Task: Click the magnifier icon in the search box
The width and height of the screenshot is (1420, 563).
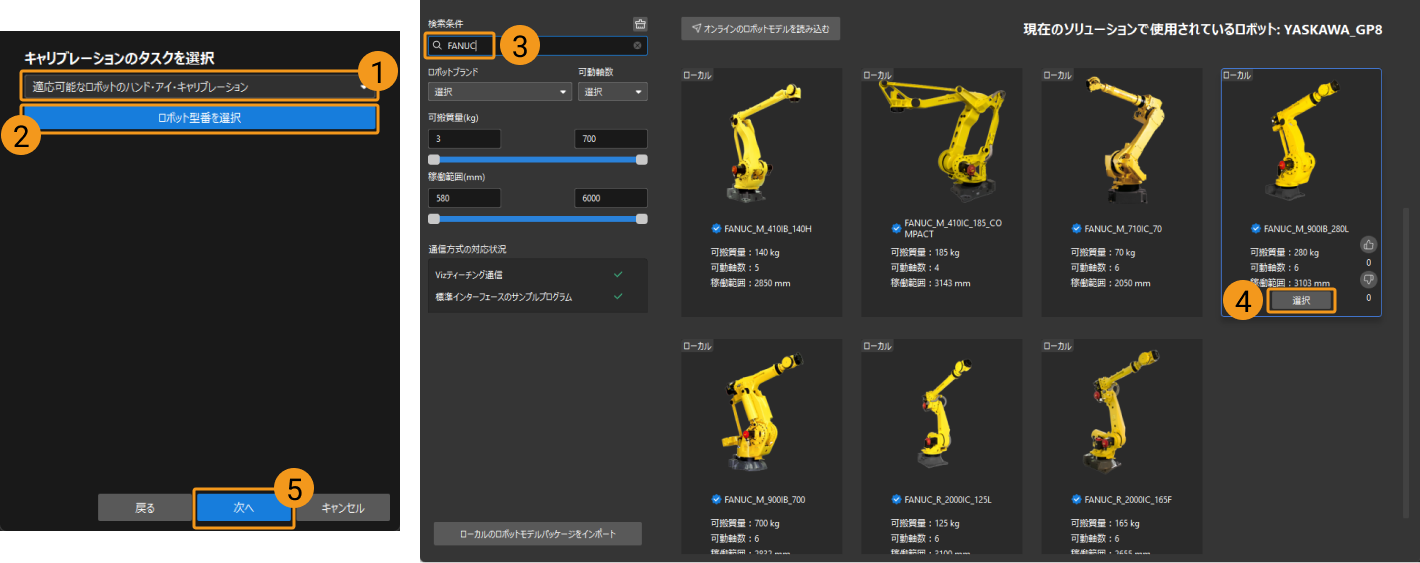Action: (x=438, y=46)
